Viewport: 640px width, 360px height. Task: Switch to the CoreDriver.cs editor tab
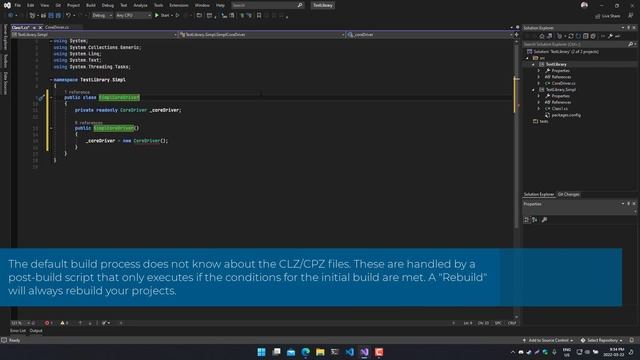[x=57, y=27]
